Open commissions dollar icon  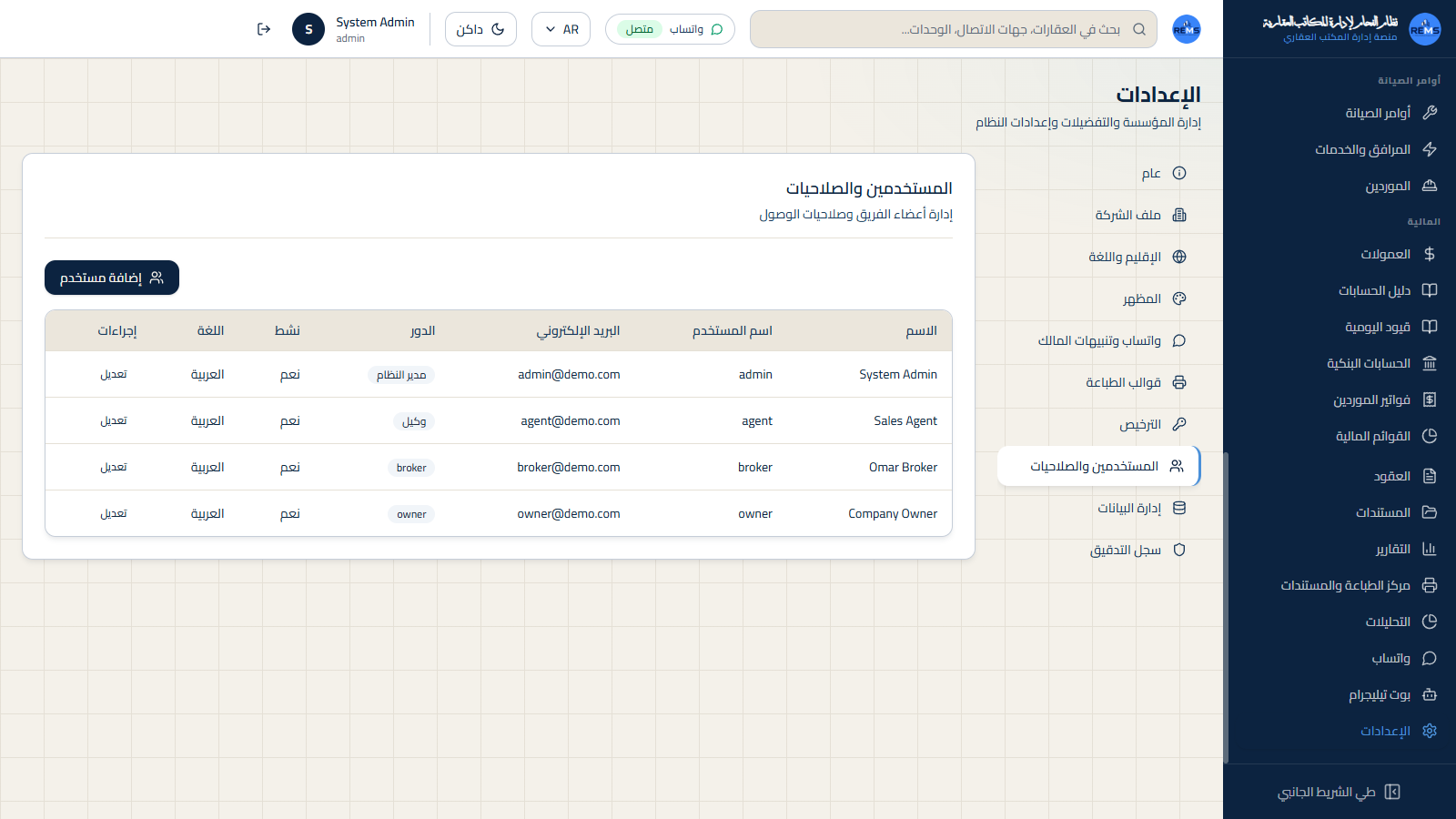tap(1430, 254)
